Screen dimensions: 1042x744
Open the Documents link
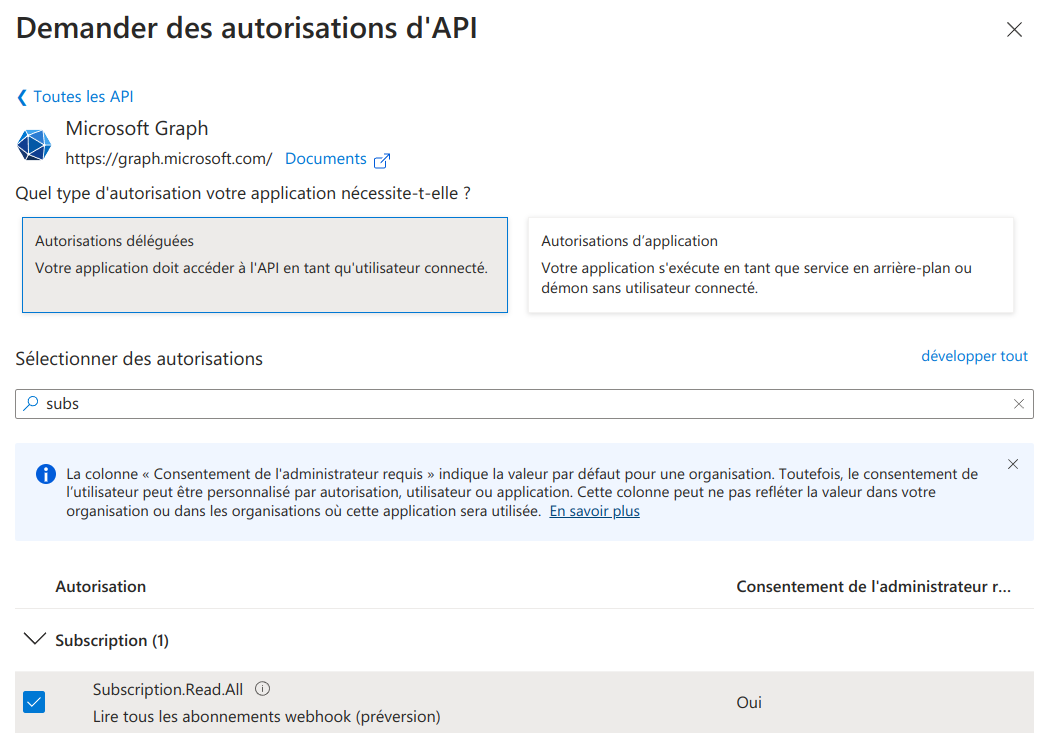[x=326, y=159]
